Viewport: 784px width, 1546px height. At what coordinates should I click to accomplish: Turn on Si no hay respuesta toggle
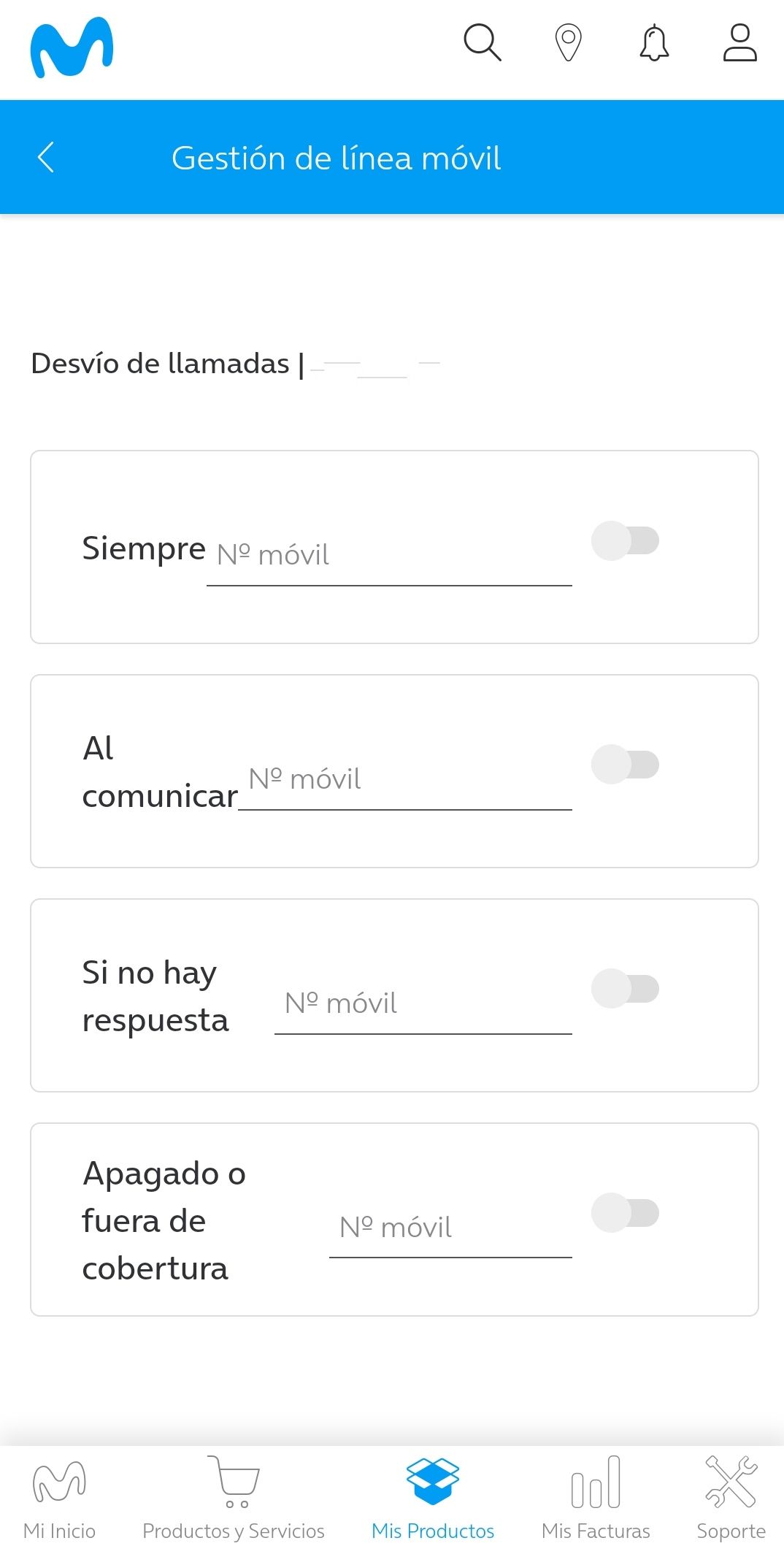625,989
